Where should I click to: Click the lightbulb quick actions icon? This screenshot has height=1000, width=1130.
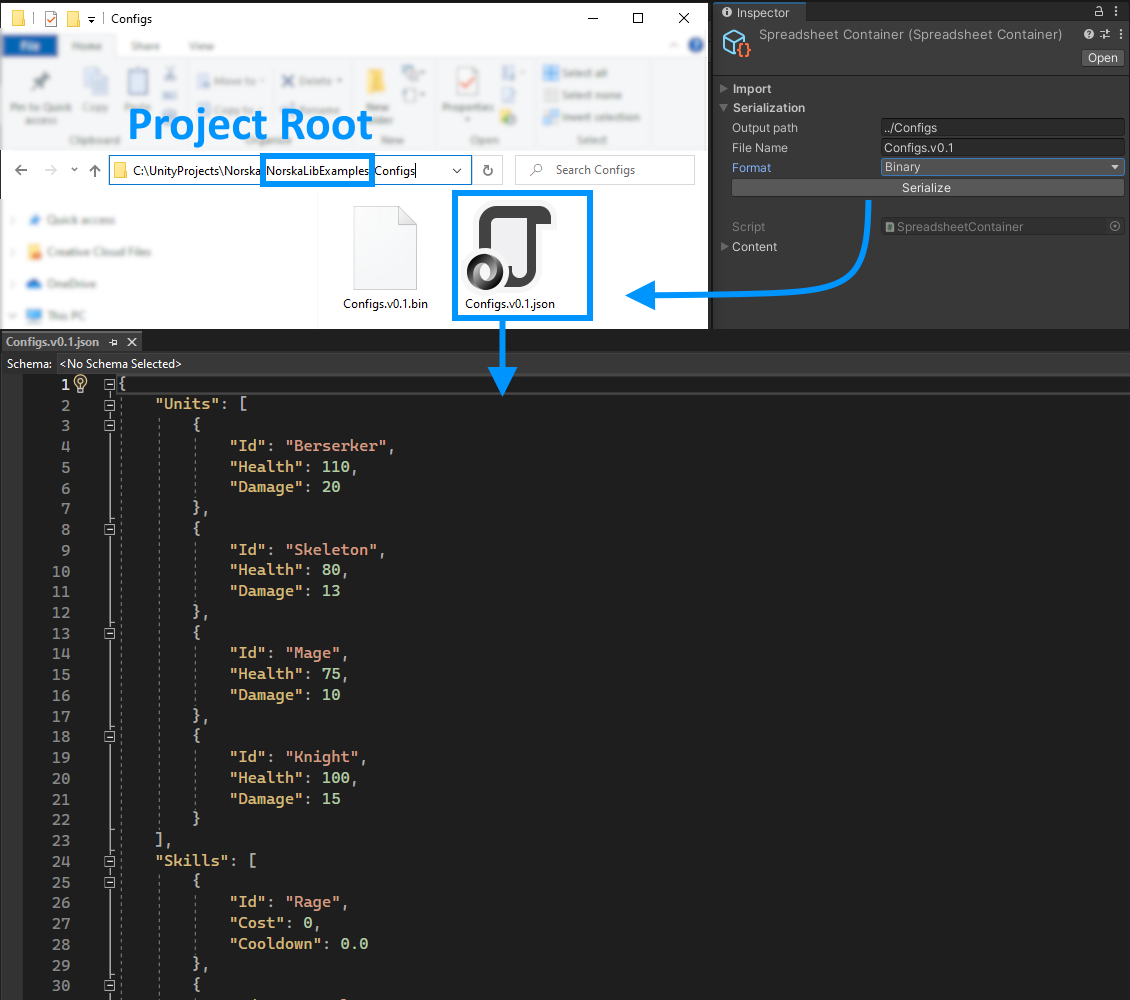click(x=81, y=383)
